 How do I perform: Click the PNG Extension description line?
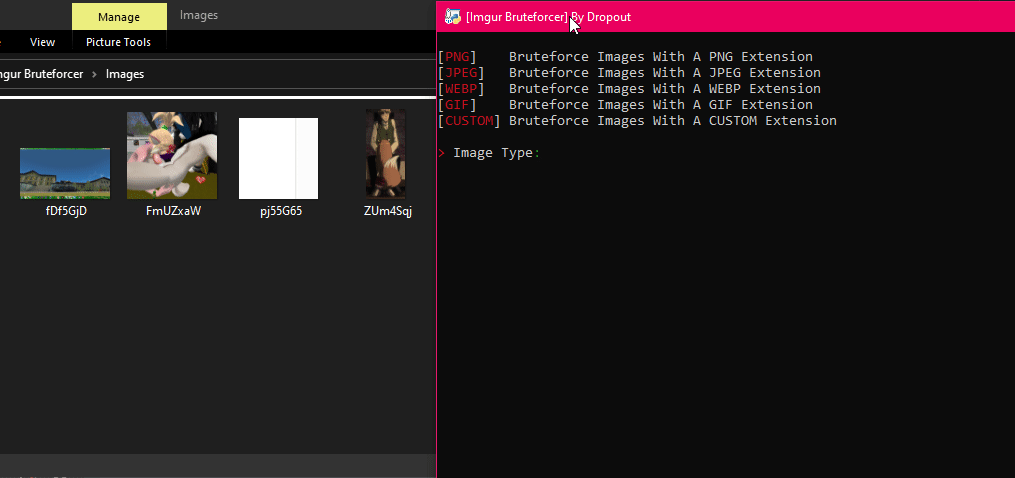point(661,57)
